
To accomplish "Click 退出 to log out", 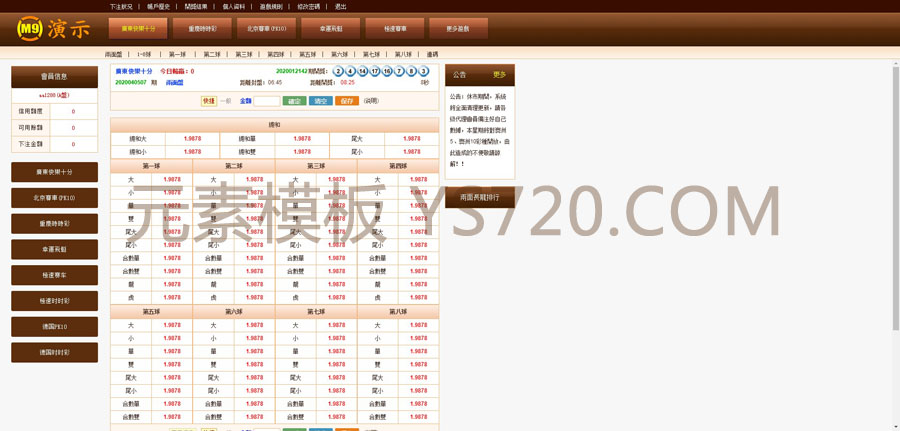I will click(x=340, y=6).
